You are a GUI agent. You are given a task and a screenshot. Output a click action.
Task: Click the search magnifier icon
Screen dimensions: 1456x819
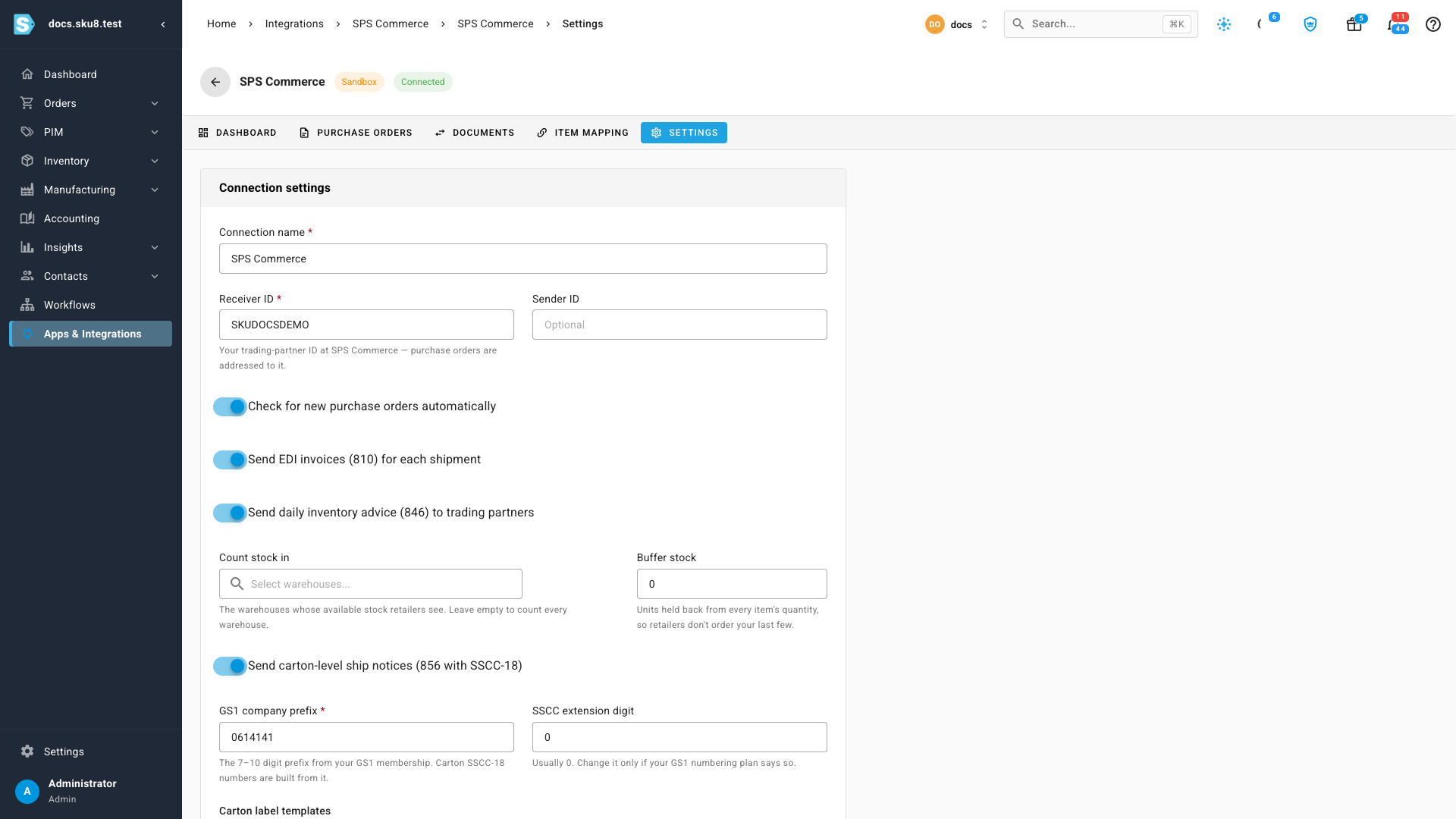point(1018,24)
